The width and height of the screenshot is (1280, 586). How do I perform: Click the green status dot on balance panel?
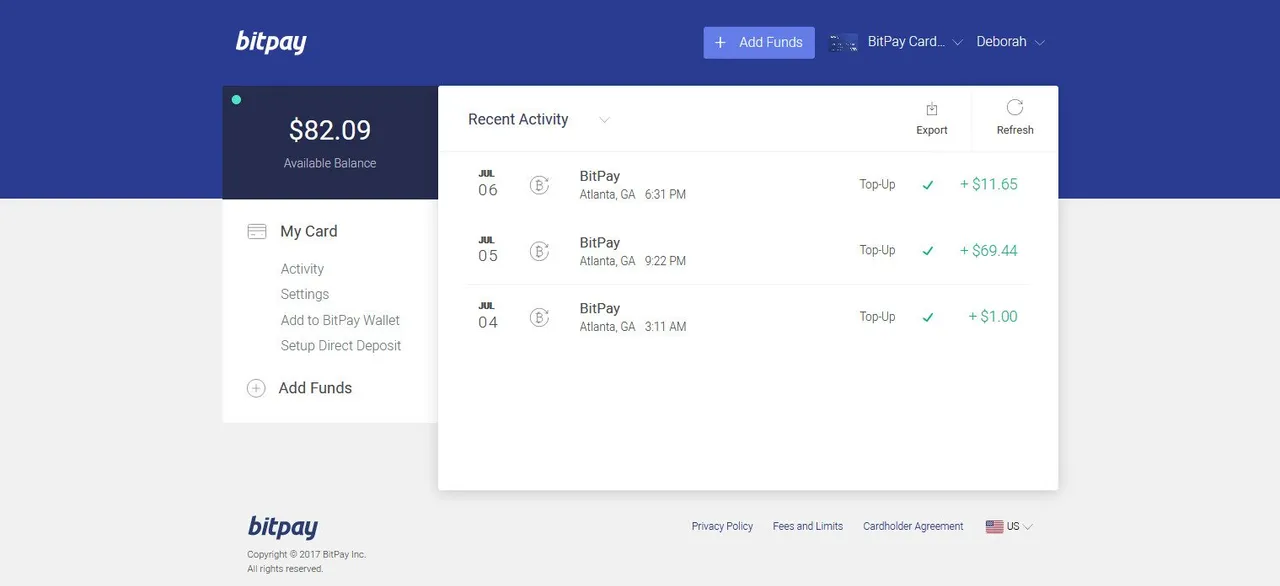237,99
